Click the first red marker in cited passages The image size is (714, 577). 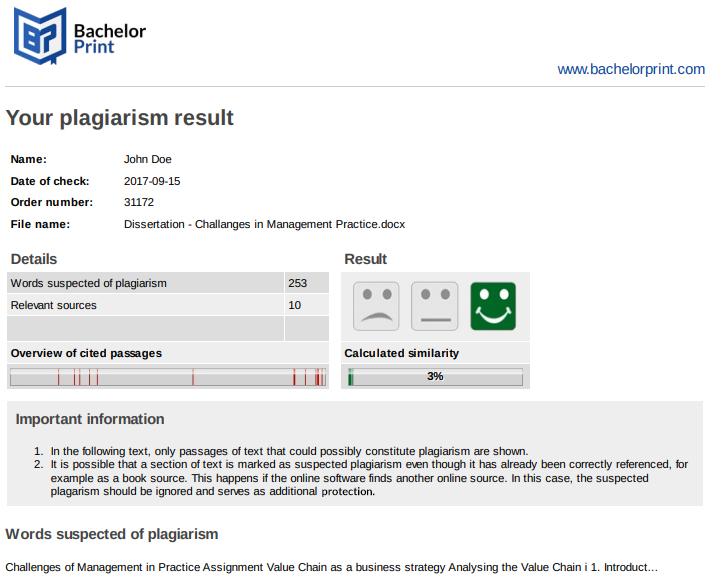(58, 377)
